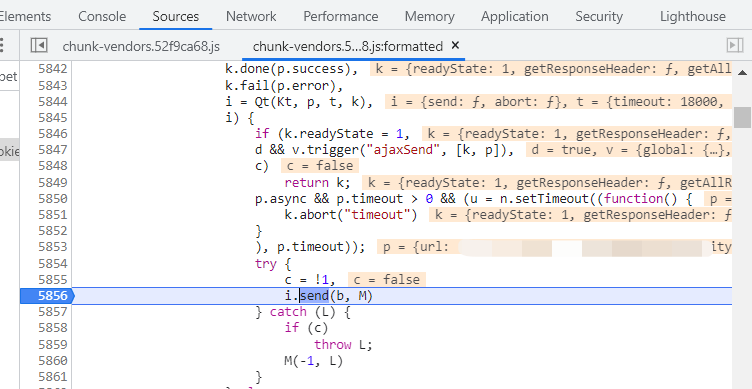Go to the Security tab
The image size is (752, 389).
tap(599, 16)
